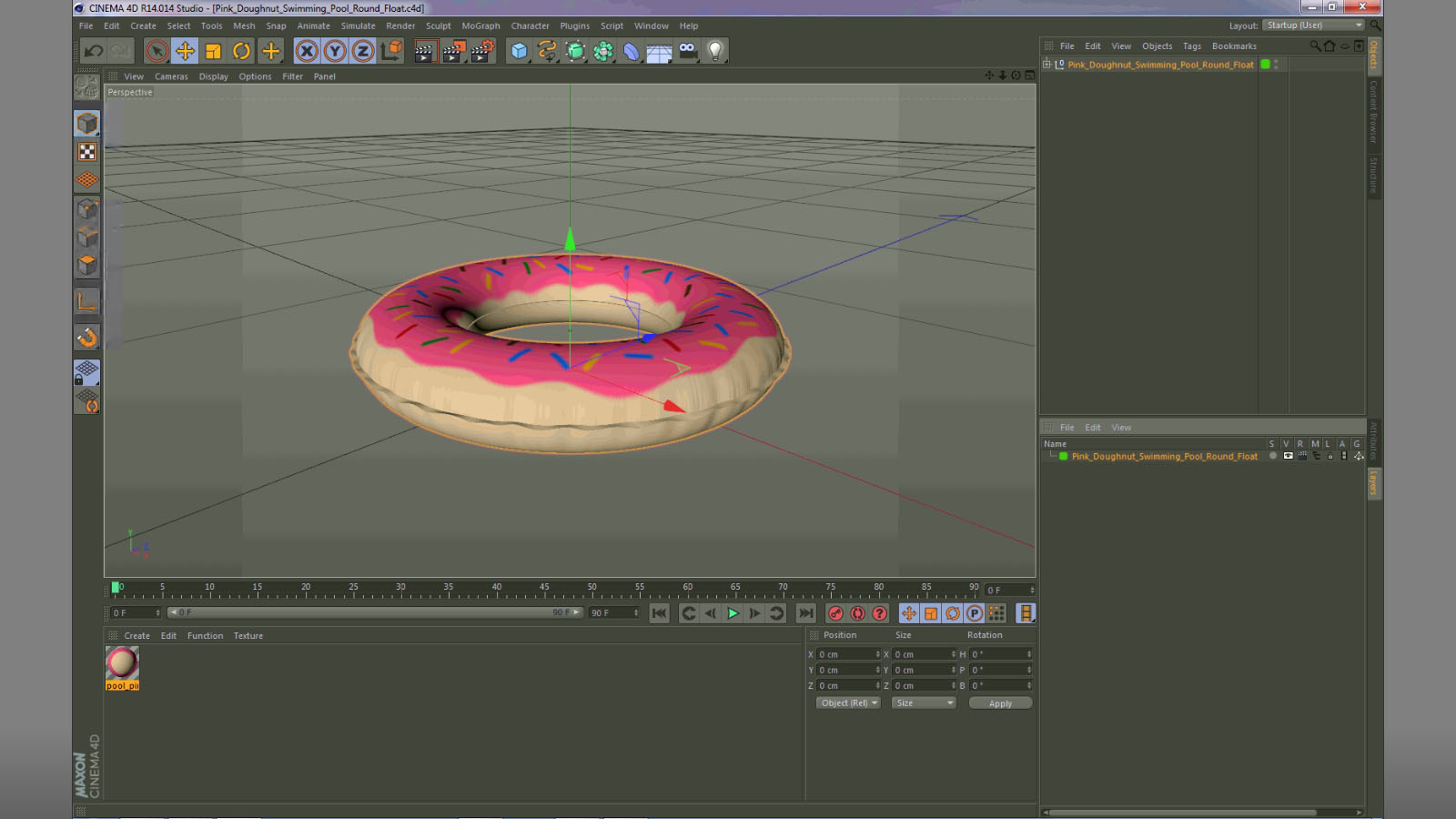Click Record Active Objects key button
Image resolution: width=1456 pixels, height=819 pixels.
point(835,613)
